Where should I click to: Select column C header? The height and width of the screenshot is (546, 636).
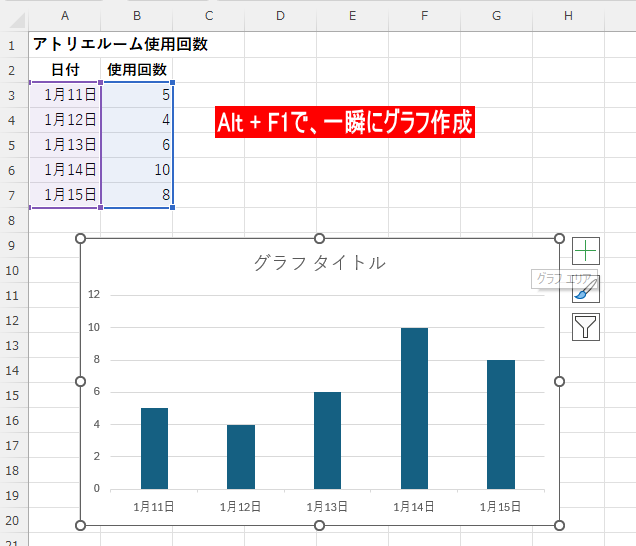[x=208, y=16]
